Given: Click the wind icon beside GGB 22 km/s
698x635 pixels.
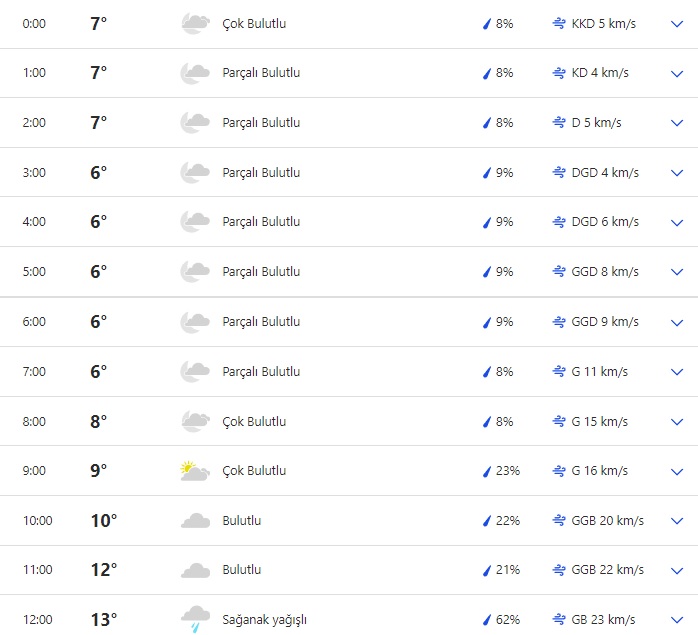Looking at the screenshot, I should point(558,570).
